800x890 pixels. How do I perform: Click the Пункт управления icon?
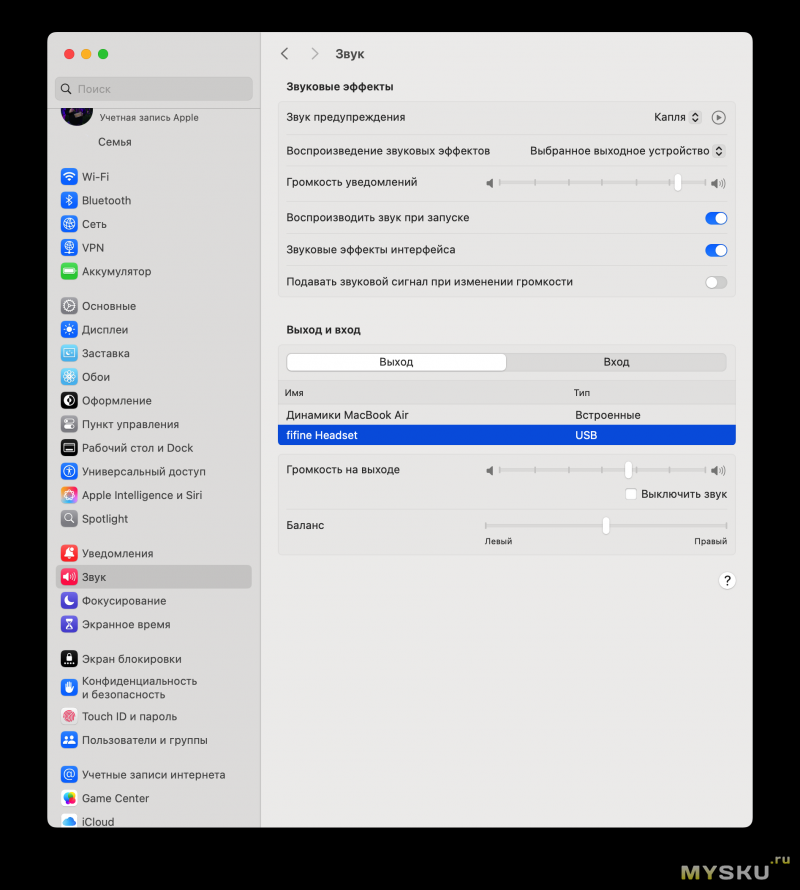69,424
